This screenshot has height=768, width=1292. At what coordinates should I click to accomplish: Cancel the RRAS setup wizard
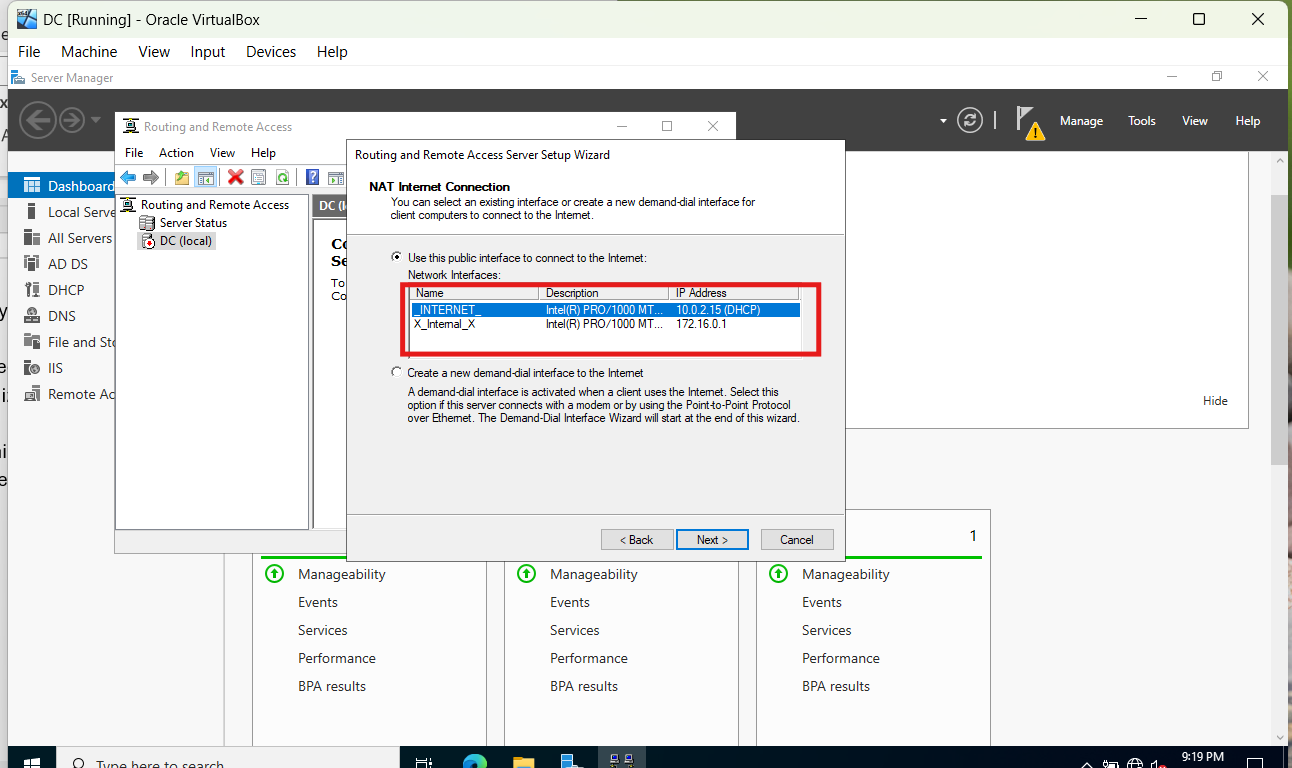[797, 540]
